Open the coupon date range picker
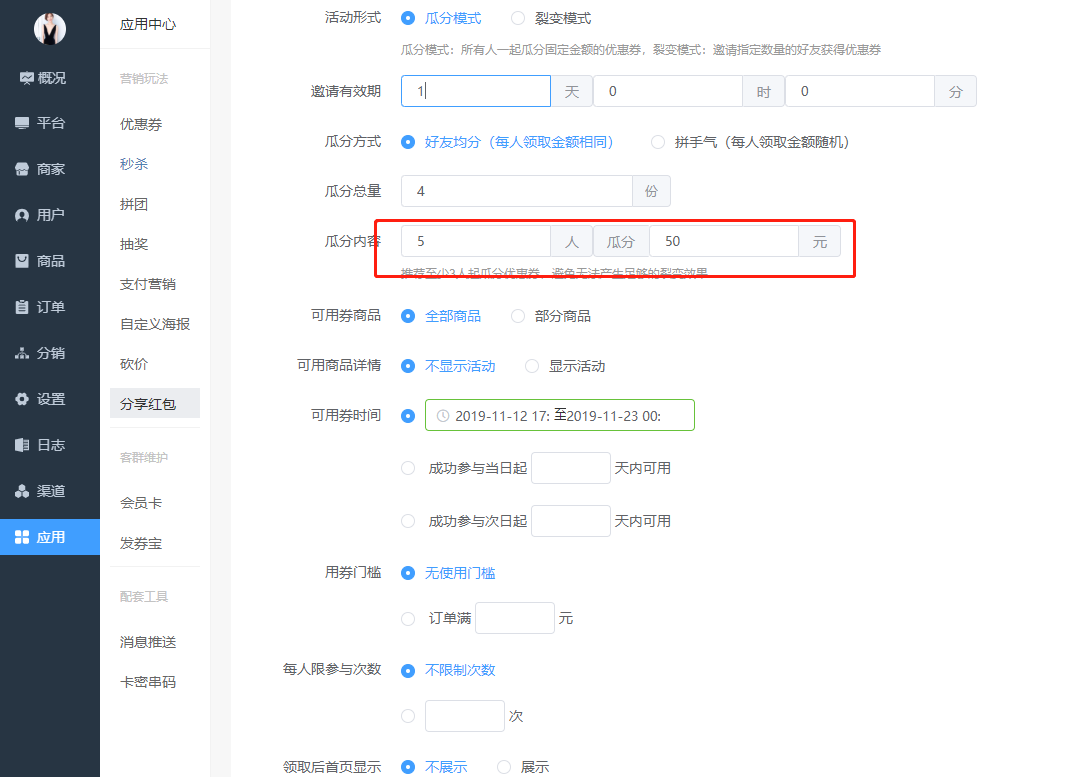 click(559, 416)
